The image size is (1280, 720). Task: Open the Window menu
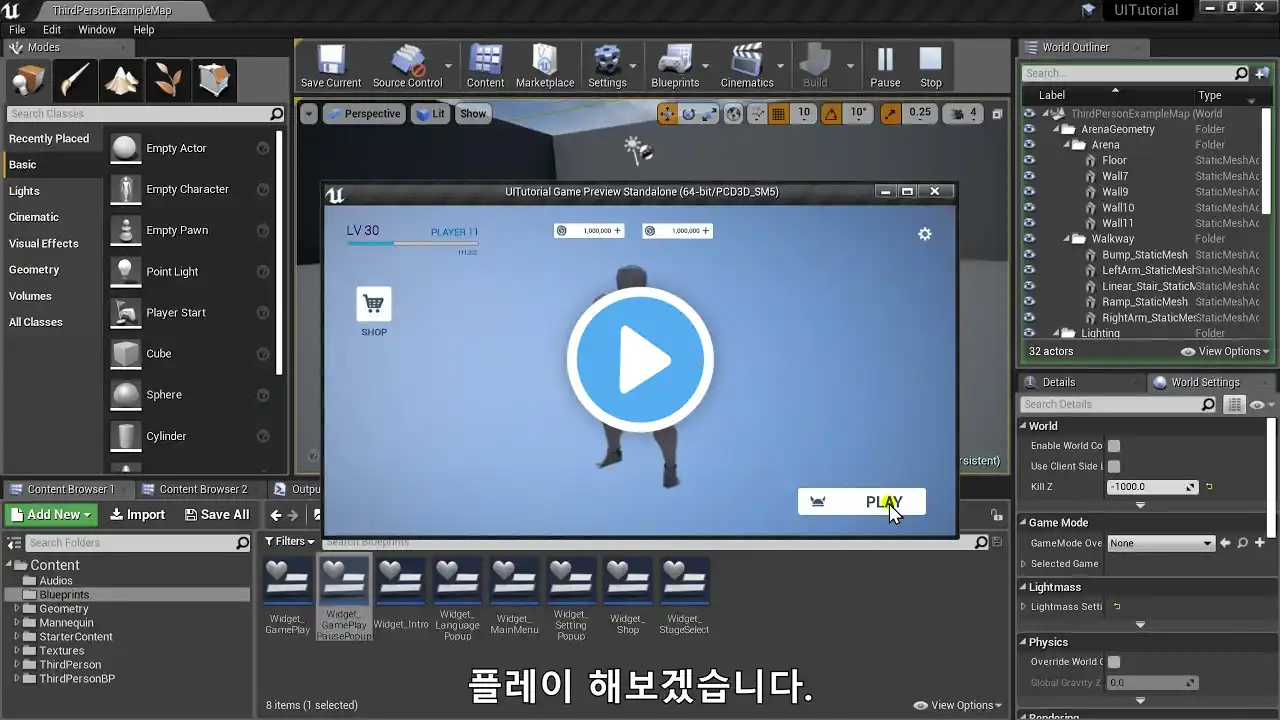coord(97,30)
